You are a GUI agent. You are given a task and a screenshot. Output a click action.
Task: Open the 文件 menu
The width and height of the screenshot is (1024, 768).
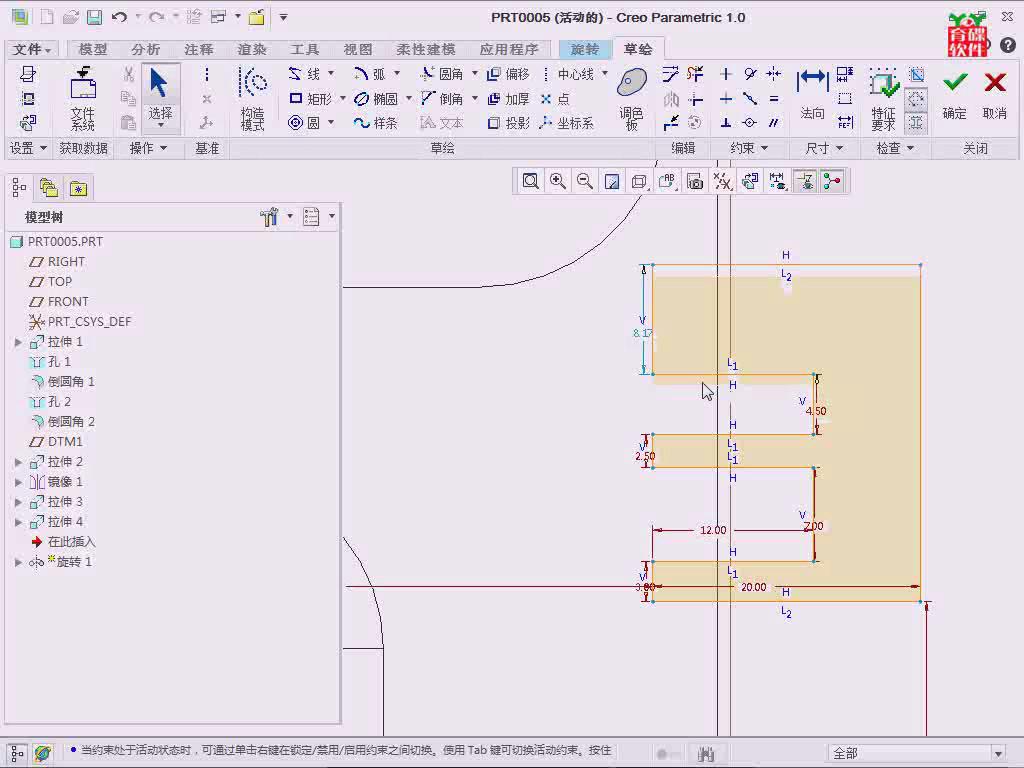[x=31, y=49]
